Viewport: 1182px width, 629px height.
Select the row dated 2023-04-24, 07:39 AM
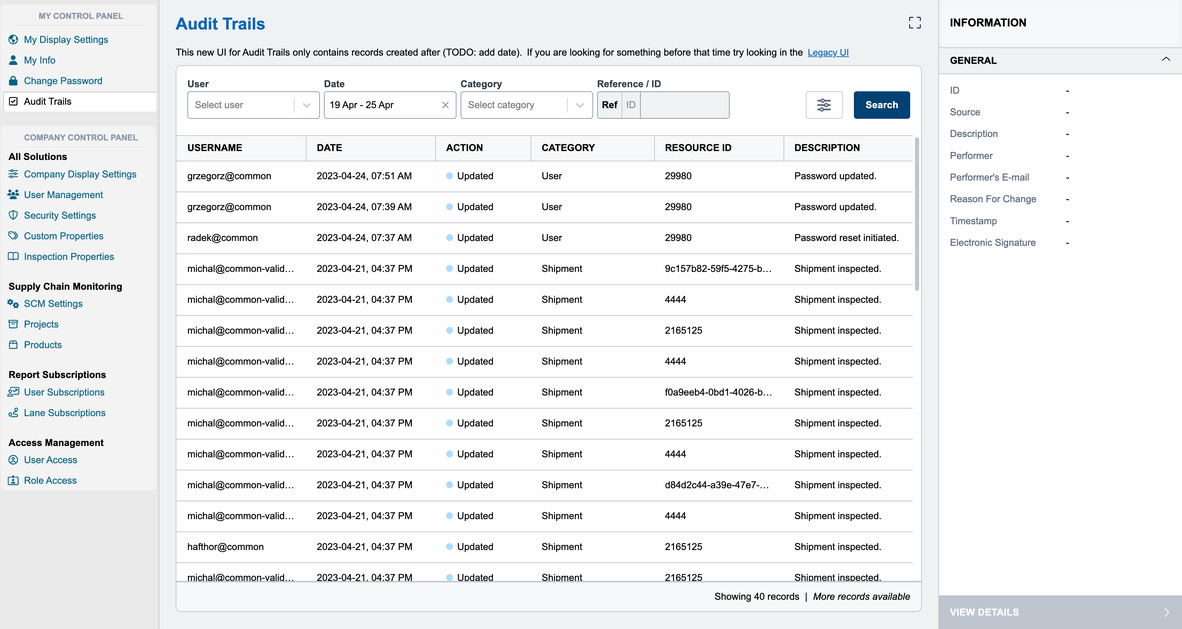point(544,207)
